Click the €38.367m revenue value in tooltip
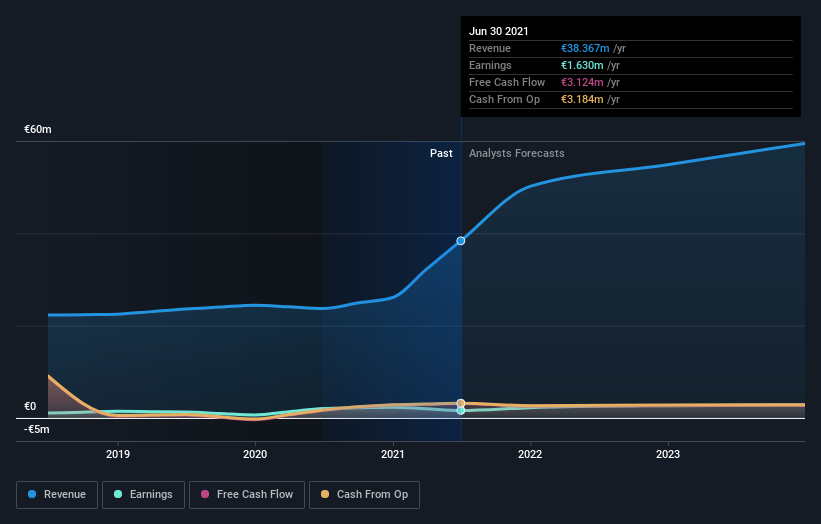The image size is (821, 524). click(585, 48)
